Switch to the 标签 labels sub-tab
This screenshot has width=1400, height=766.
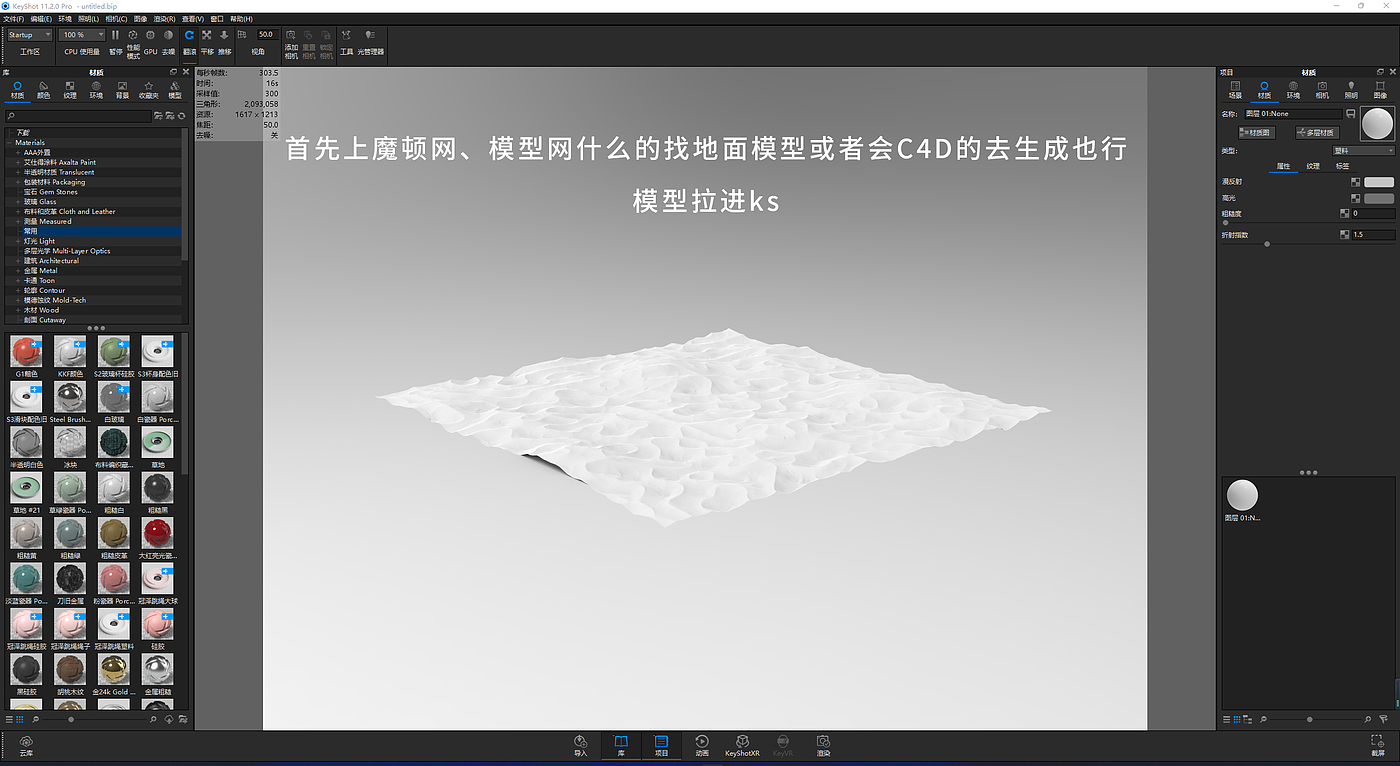(1342, 166)
